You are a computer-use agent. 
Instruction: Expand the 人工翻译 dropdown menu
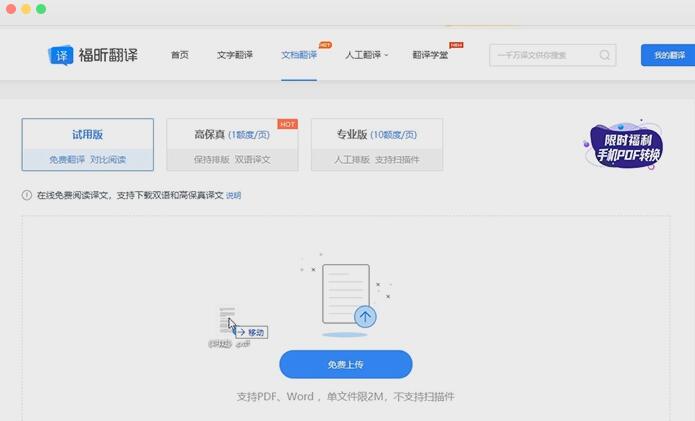click(366, 55)
